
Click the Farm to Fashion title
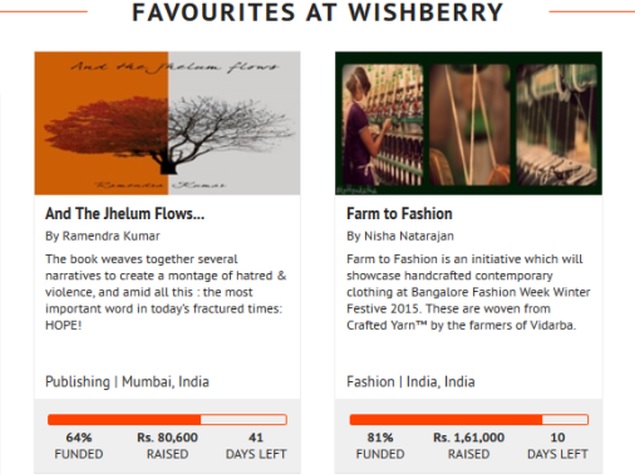[x=399, y=213]
